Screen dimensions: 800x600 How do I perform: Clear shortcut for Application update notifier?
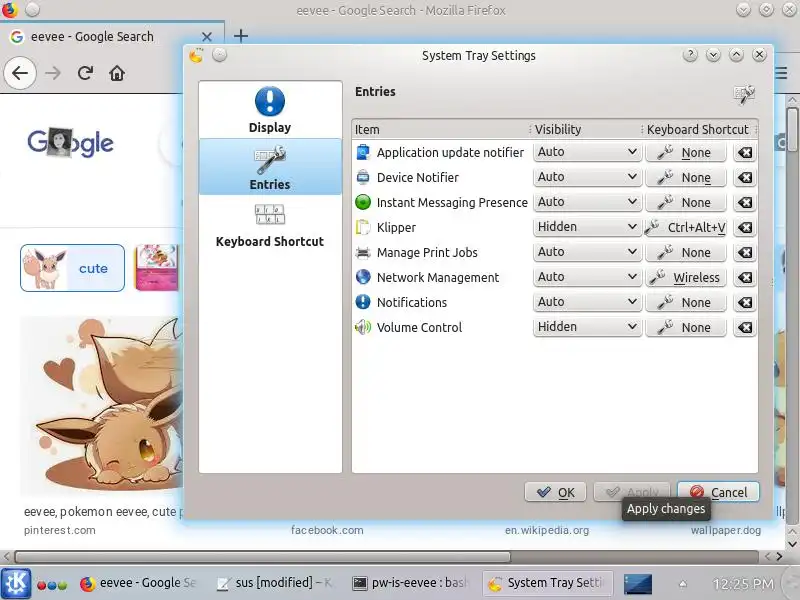(745, 153)
